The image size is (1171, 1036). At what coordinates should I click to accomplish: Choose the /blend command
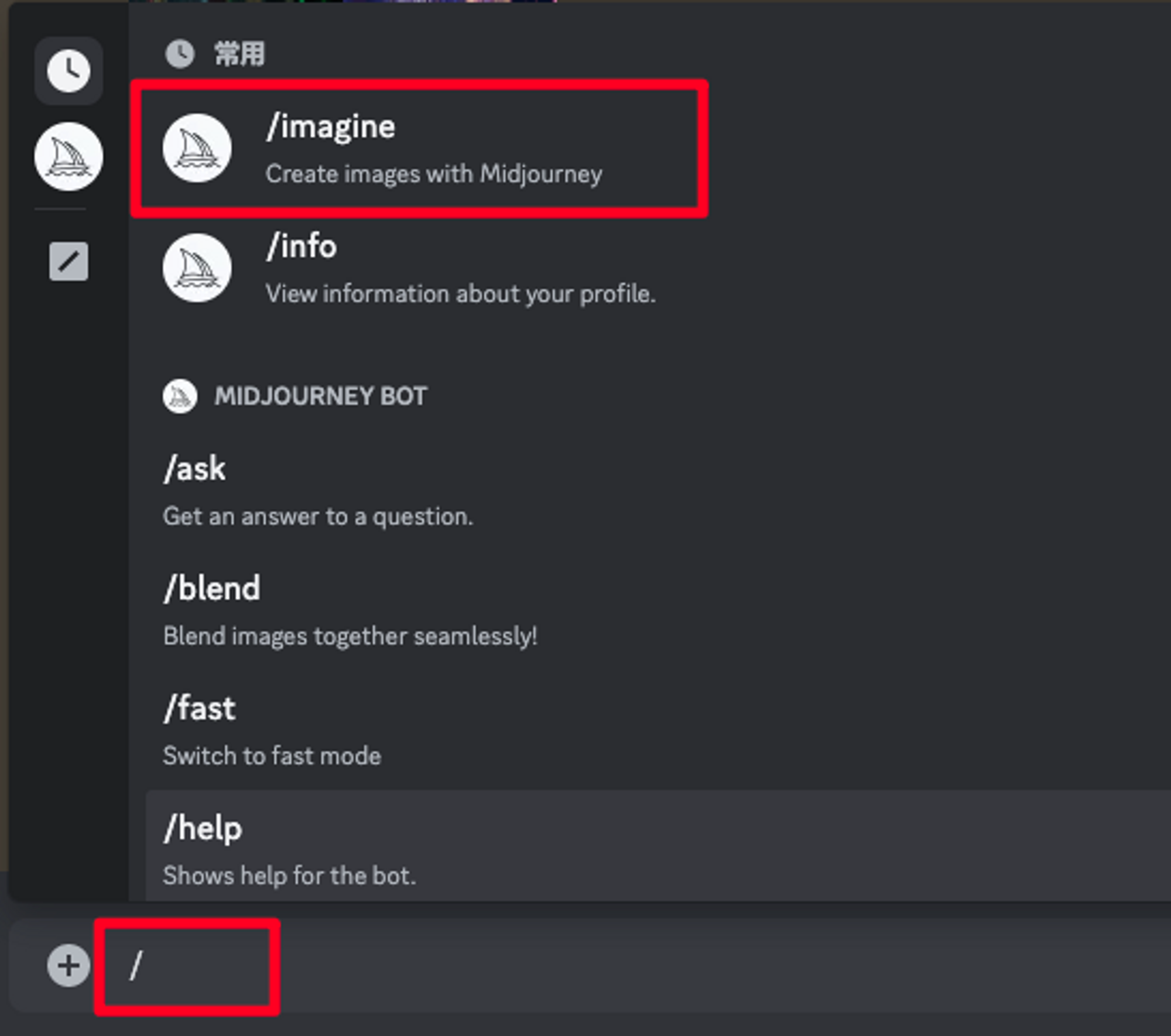tap(212, 588)
